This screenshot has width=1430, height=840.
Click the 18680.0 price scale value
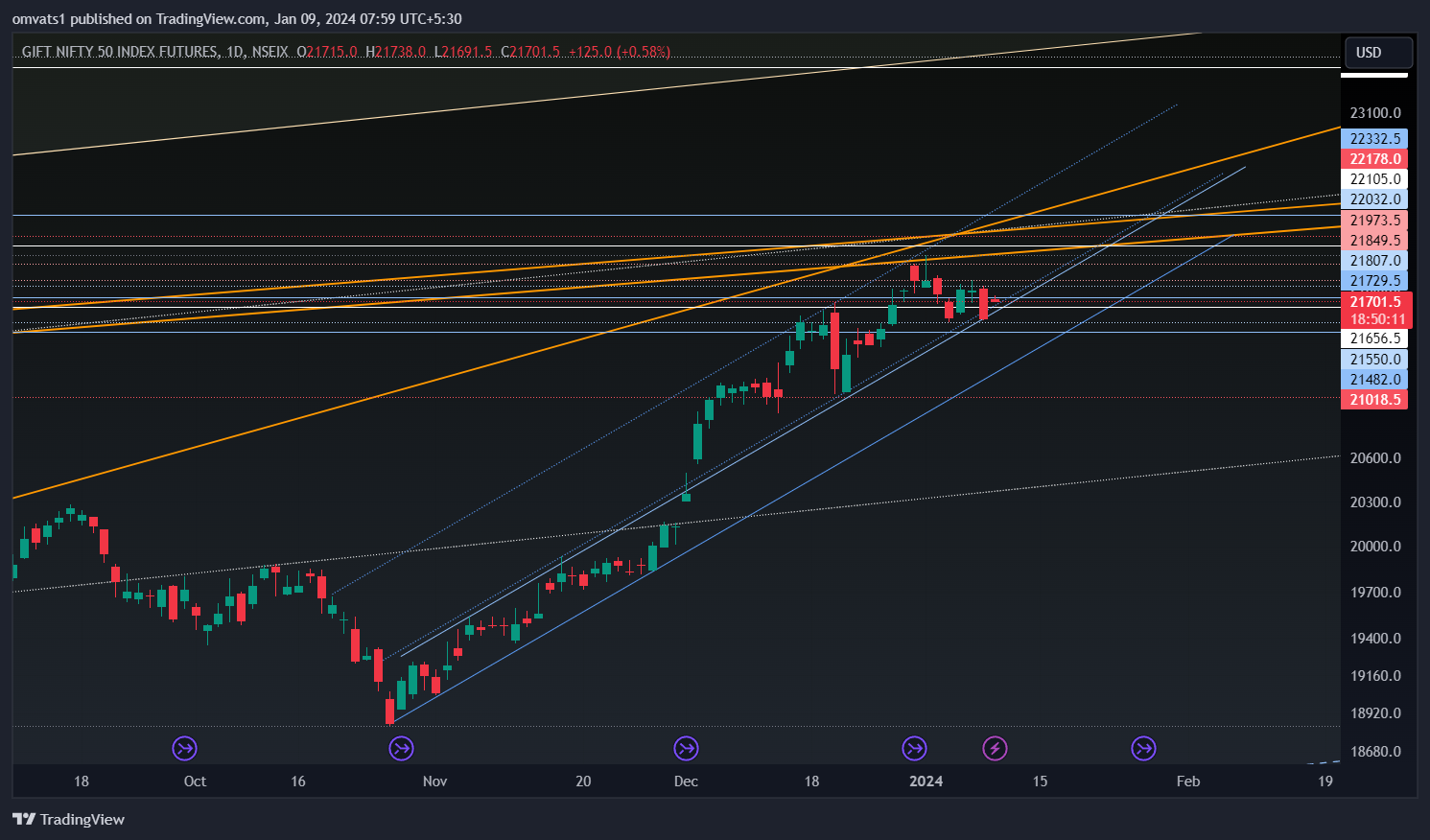coord(1375,752)
